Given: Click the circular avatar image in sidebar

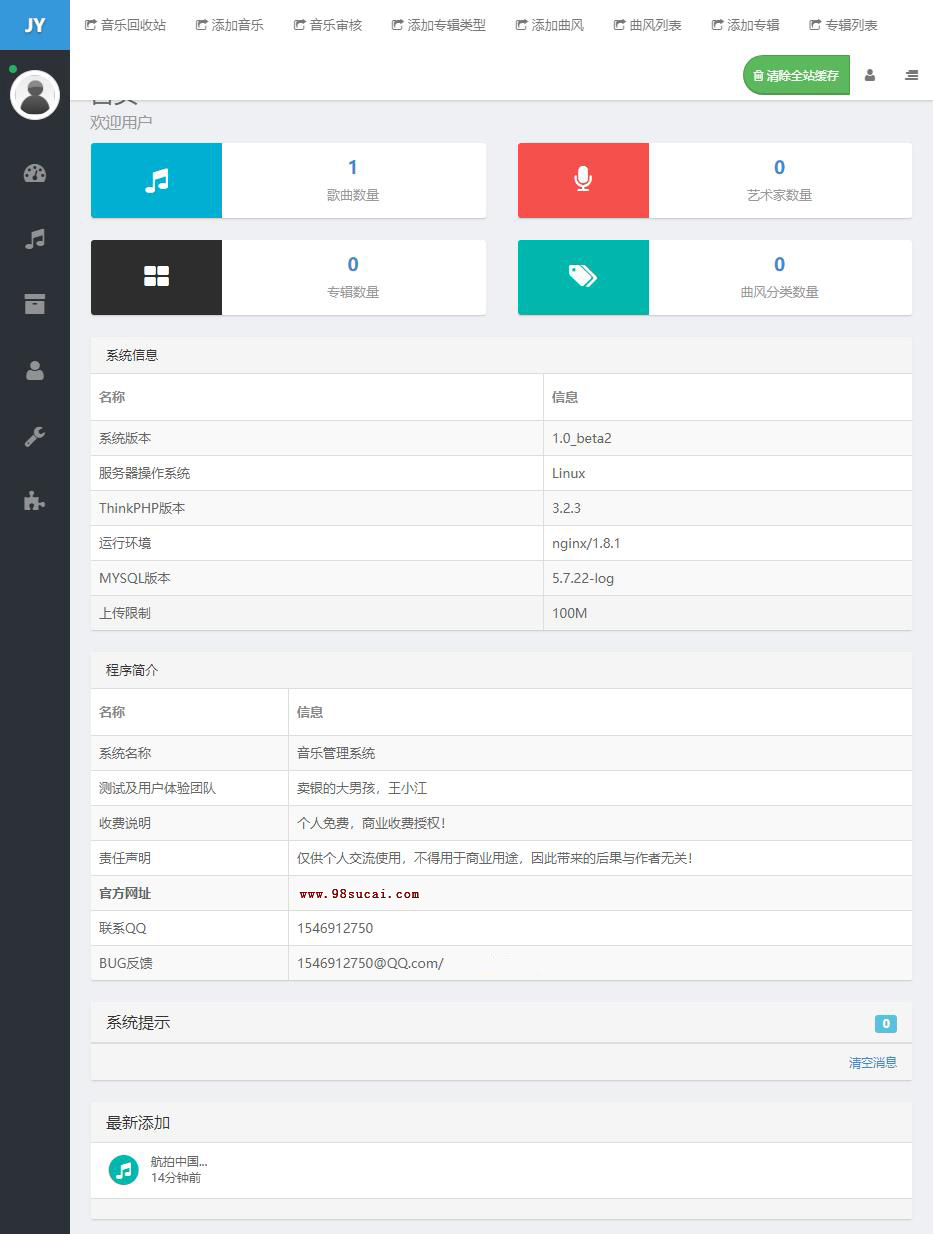Looking at the screenshot, I should (x=35, y=95).
